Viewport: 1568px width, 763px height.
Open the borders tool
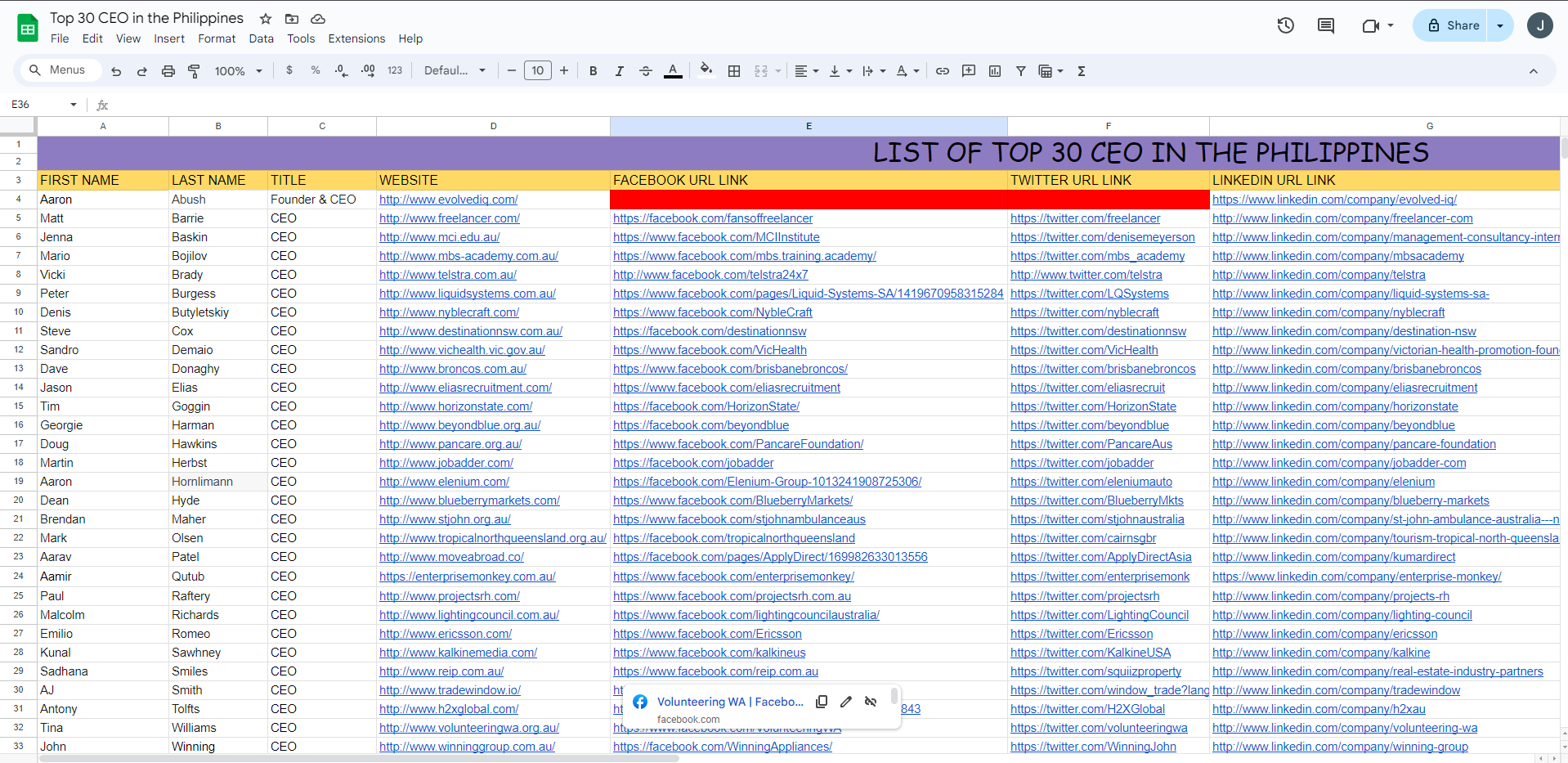pos(734,71)
